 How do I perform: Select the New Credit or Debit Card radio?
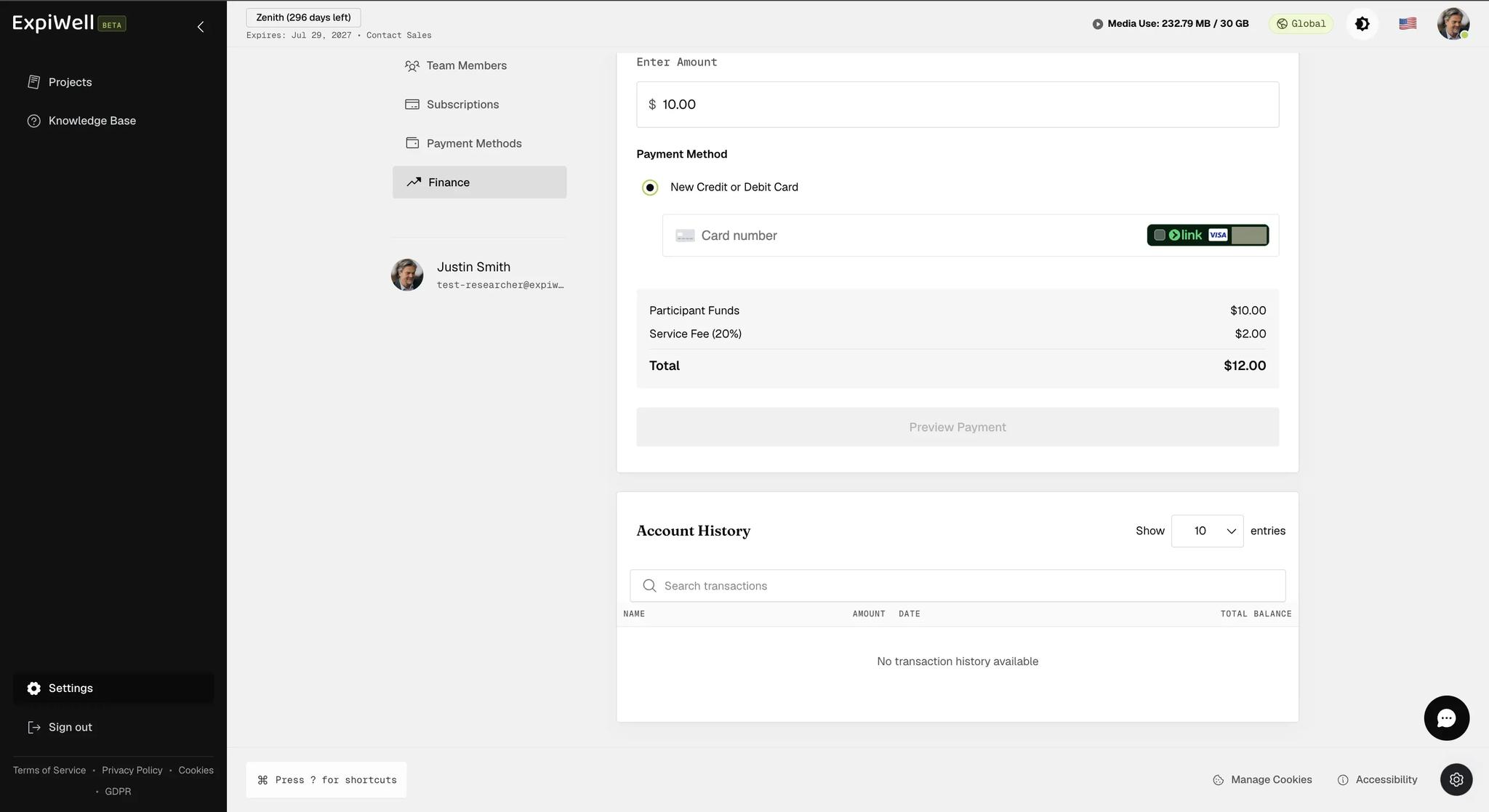tap(650, 188)
